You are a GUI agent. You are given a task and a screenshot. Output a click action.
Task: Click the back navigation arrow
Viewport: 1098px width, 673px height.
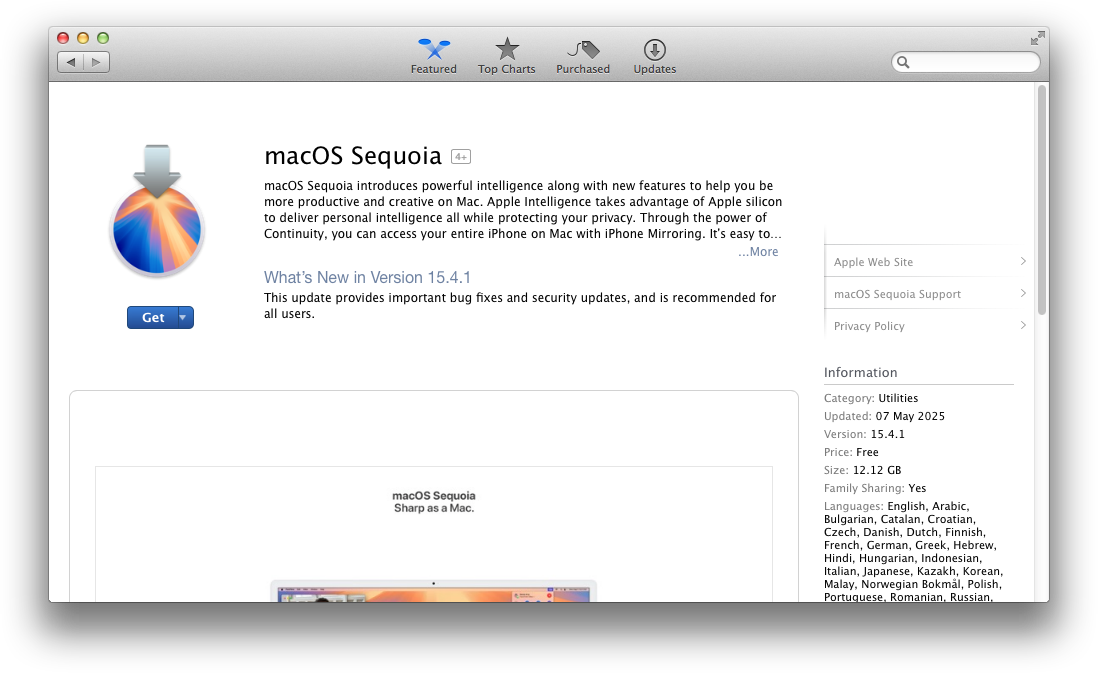click(71, 62)
